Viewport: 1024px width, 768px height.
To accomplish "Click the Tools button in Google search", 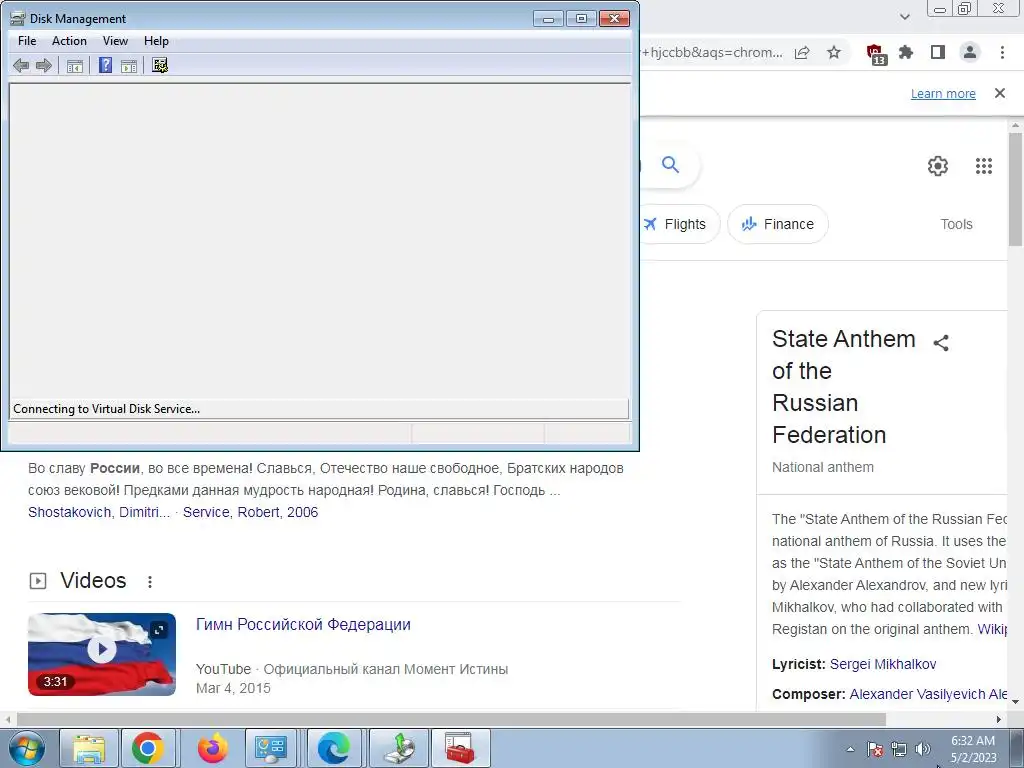I will click(956, 224).
